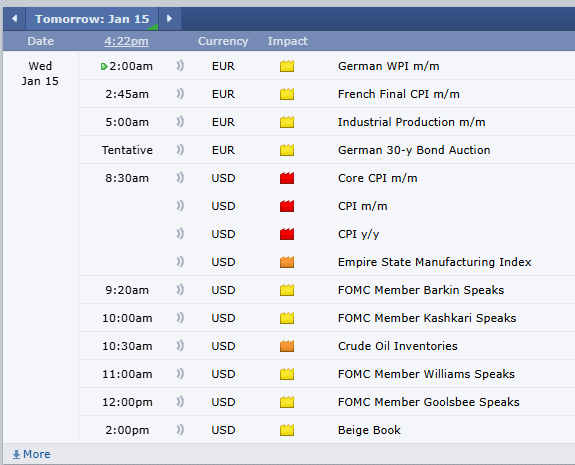
Task: Click yellow impact icon for French Final CPI
Action: 287,94
